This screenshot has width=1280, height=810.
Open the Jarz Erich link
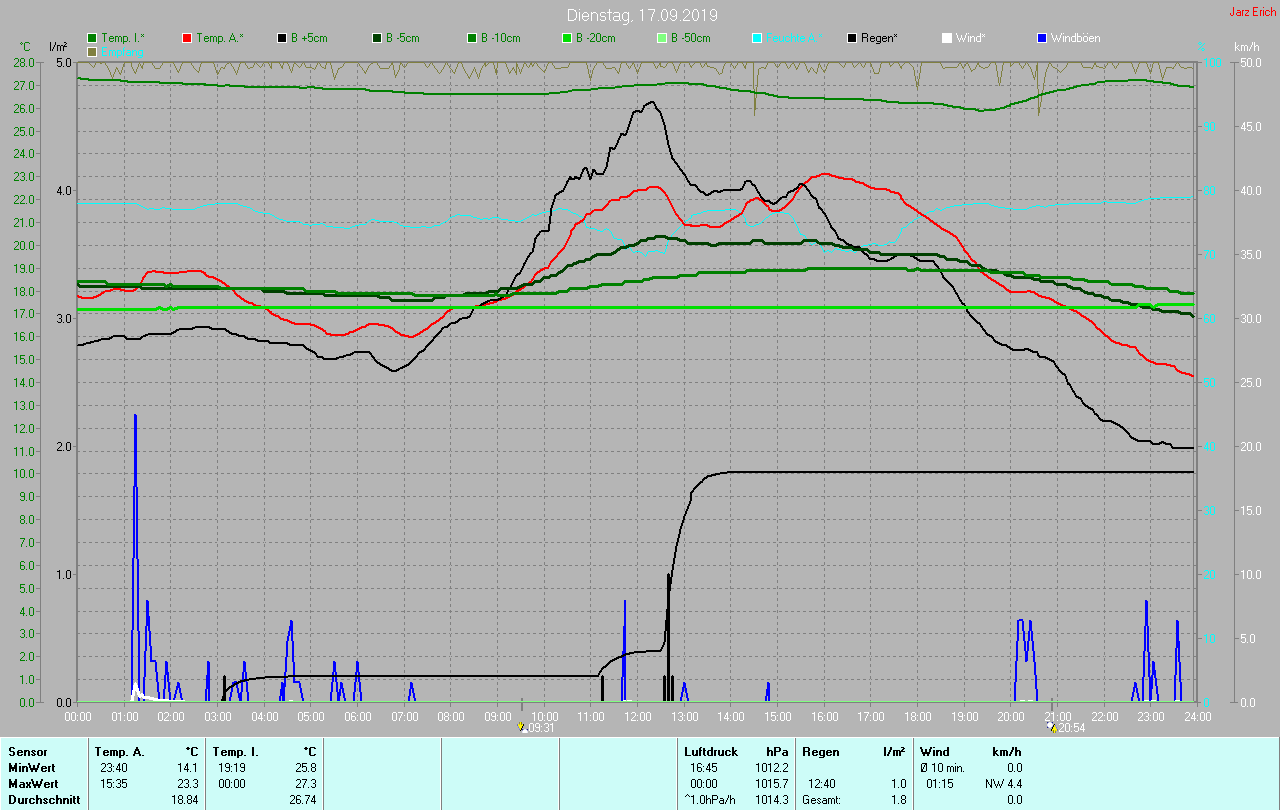point(1252,12)
